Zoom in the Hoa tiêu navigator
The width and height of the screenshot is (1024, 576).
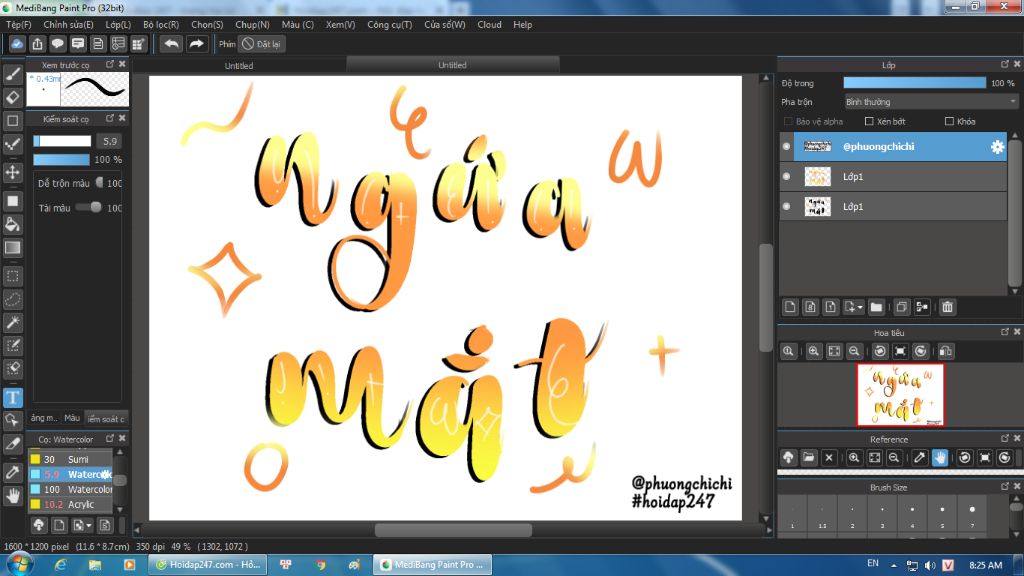[x=814, y=351]
